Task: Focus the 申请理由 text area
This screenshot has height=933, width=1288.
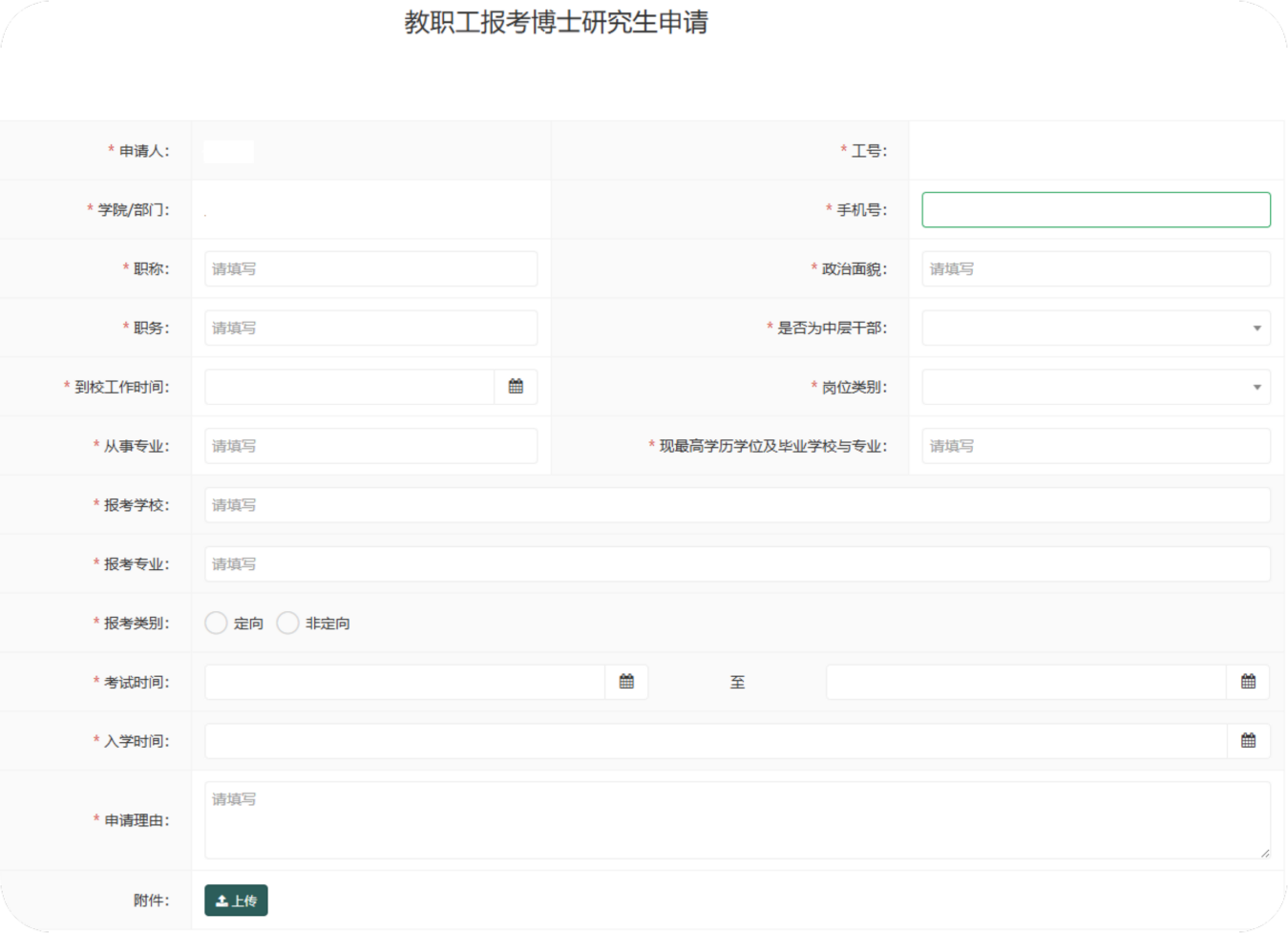Action: pyautogui.click(x=736, y=820)
